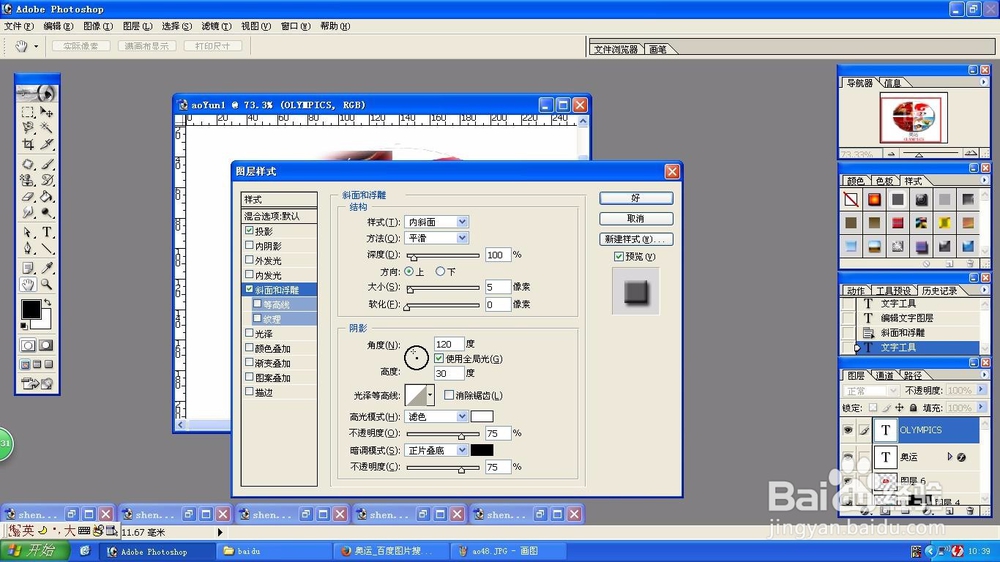
Task: Select the Path Selection arrow tool
Action: [28, 232]
